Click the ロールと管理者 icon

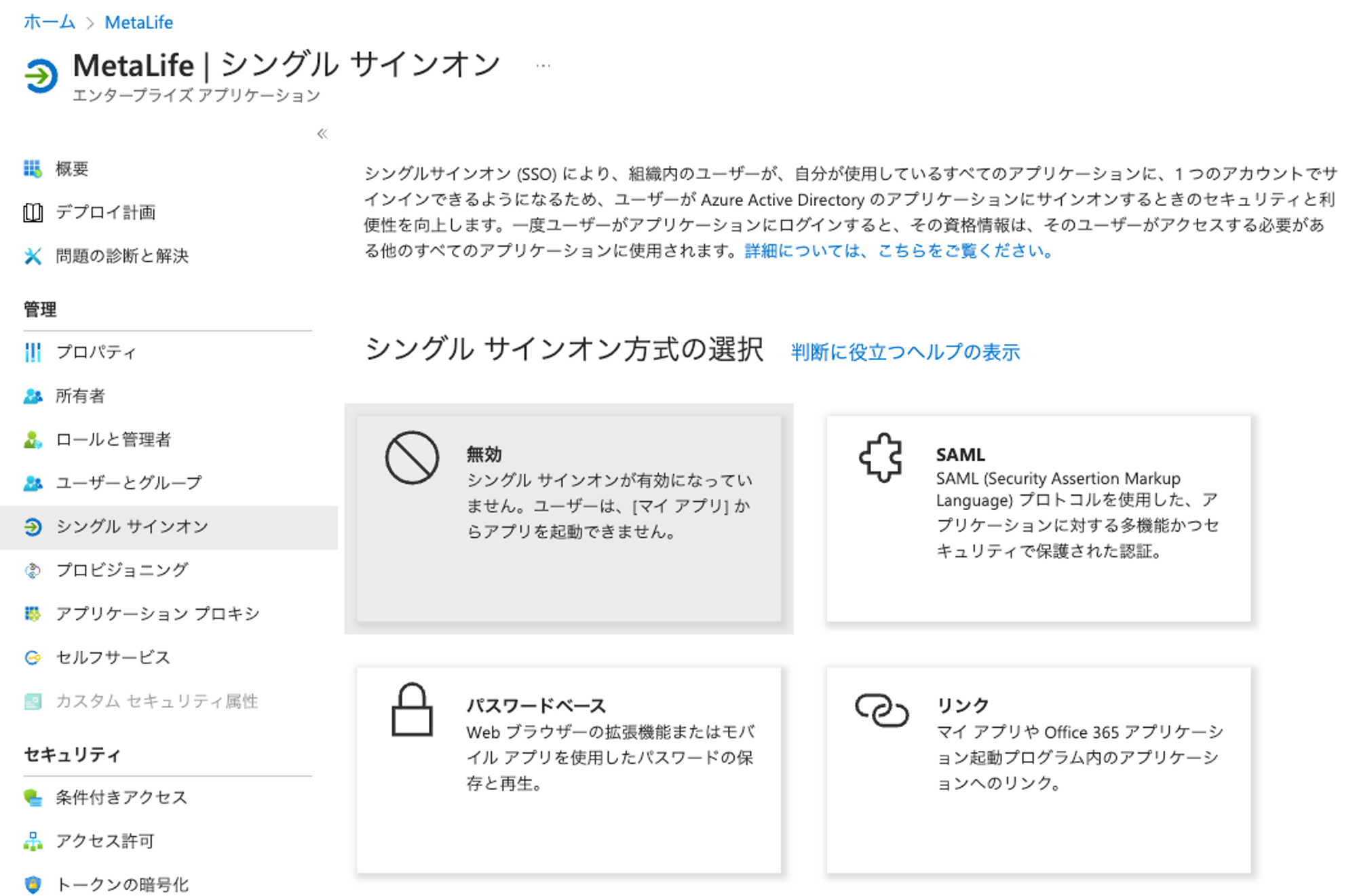pos(33,440)
